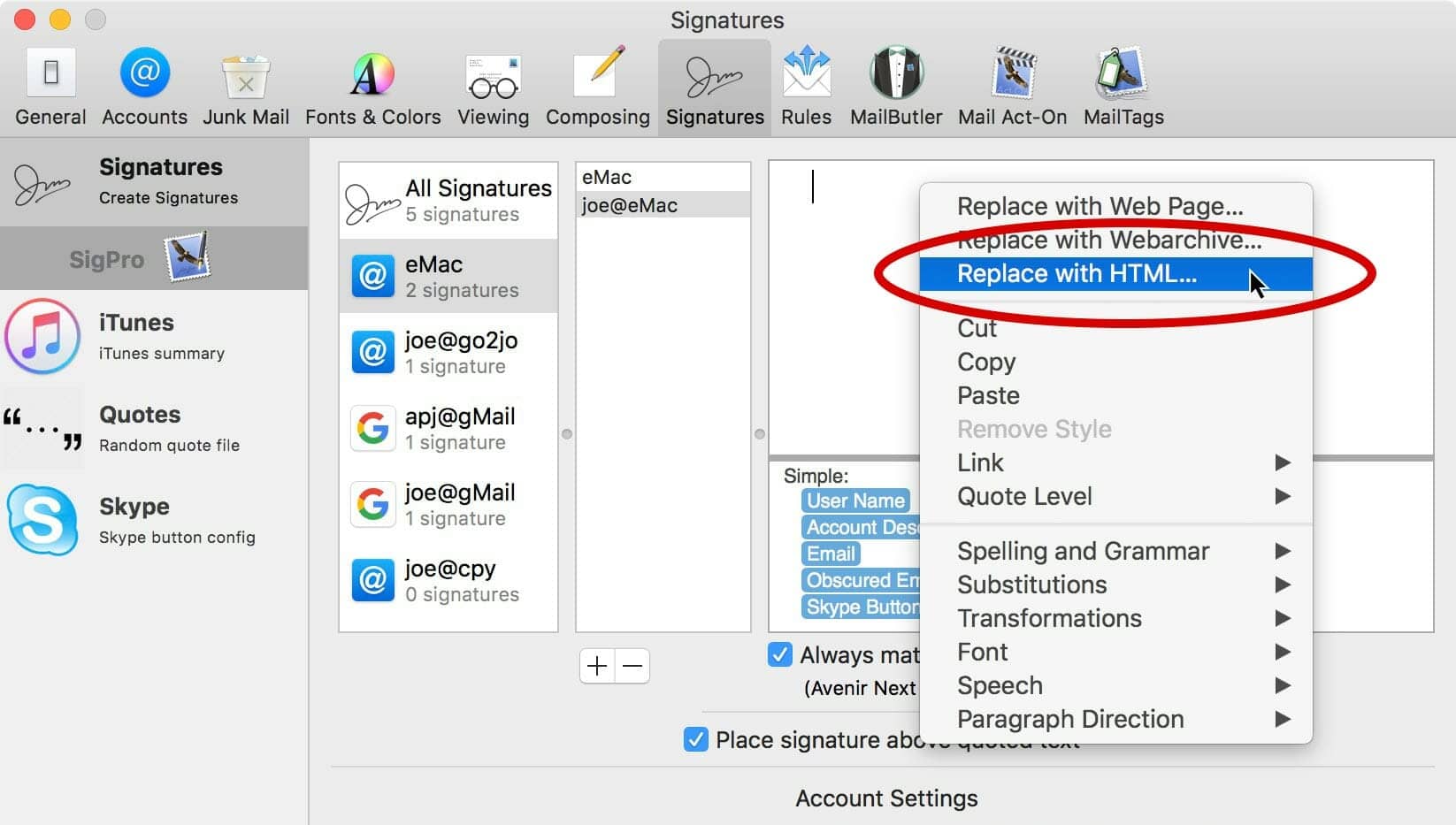Select the eMac account with 2 signatures
1456x825 pixels.
448,276
